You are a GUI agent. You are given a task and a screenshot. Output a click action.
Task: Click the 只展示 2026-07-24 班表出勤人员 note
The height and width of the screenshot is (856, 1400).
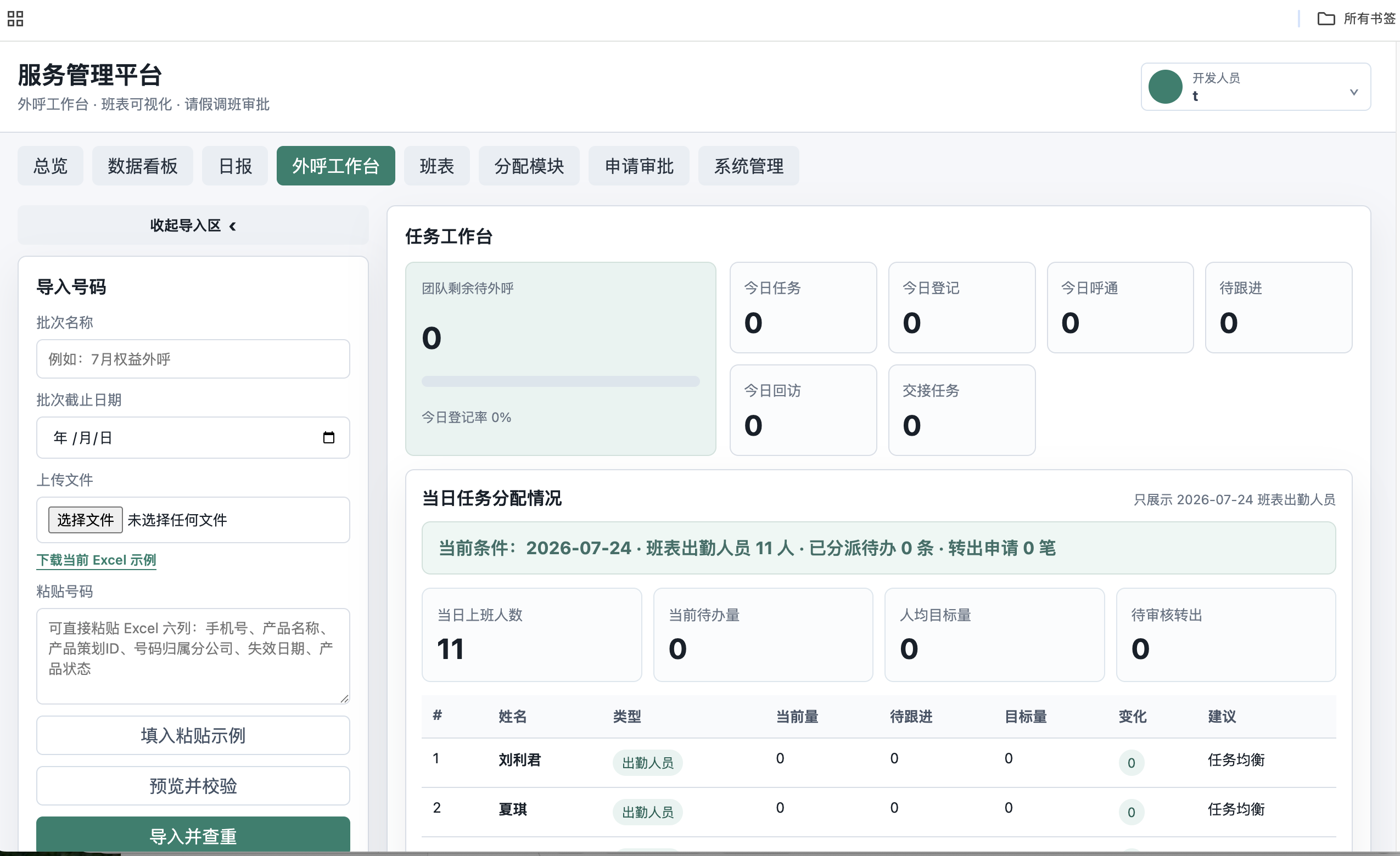(x=1235, y=500)
